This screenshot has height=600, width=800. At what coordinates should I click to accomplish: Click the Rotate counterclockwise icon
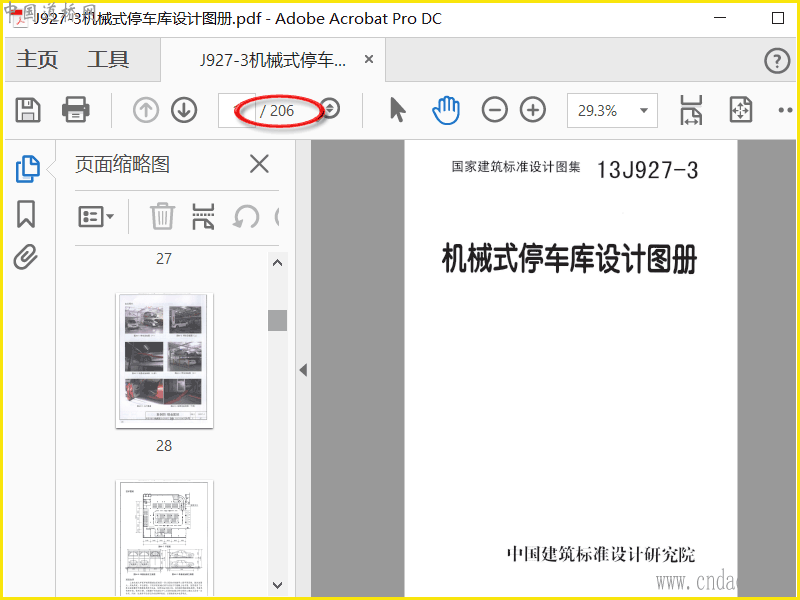pos(246,216)
